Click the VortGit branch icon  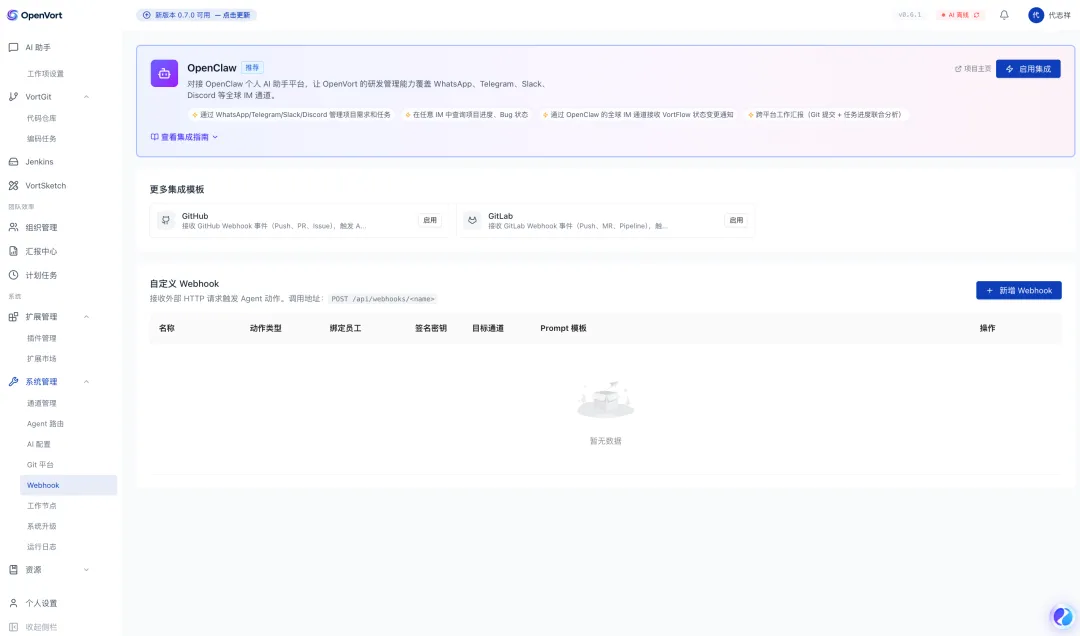point(13,97)
